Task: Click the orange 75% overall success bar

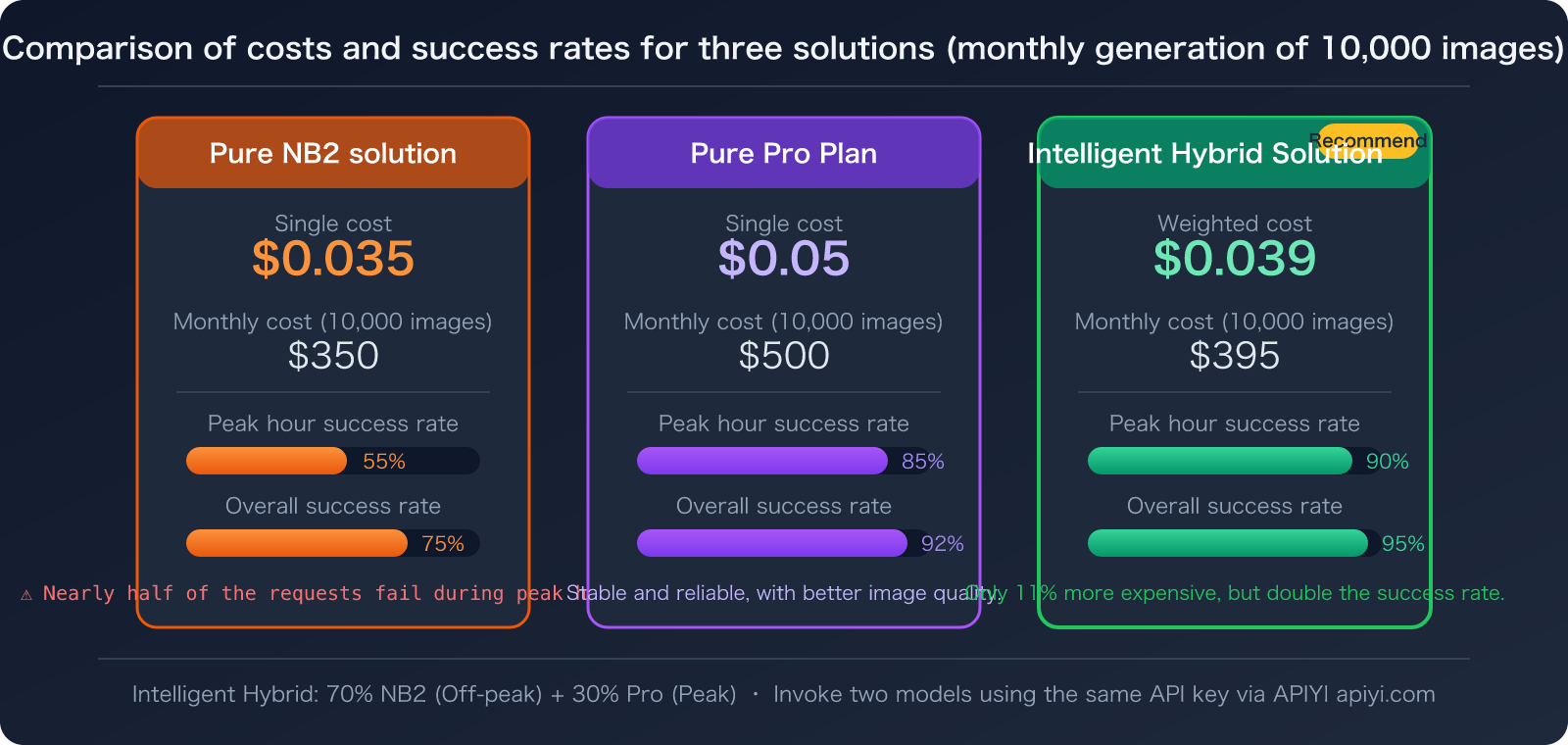Action: (x=297, y=543)
